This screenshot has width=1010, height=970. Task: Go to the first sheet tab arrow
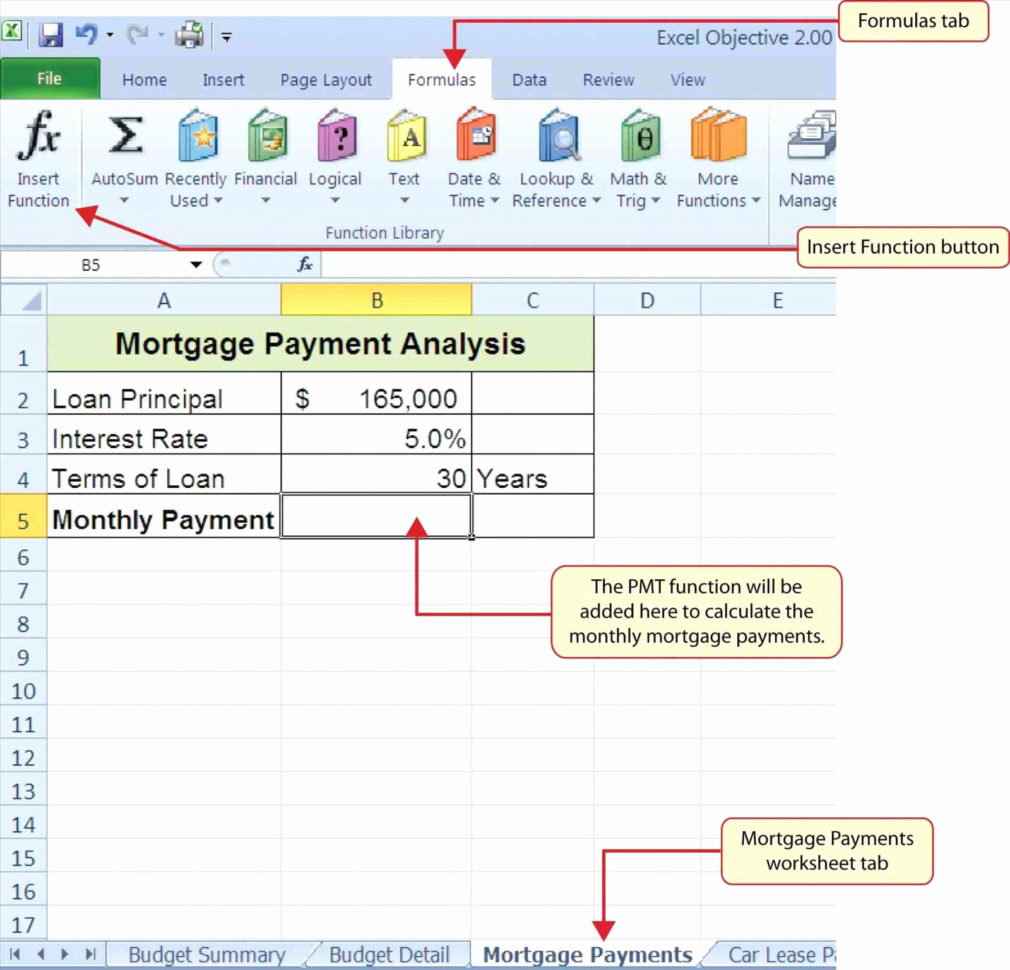click(15, 953)
